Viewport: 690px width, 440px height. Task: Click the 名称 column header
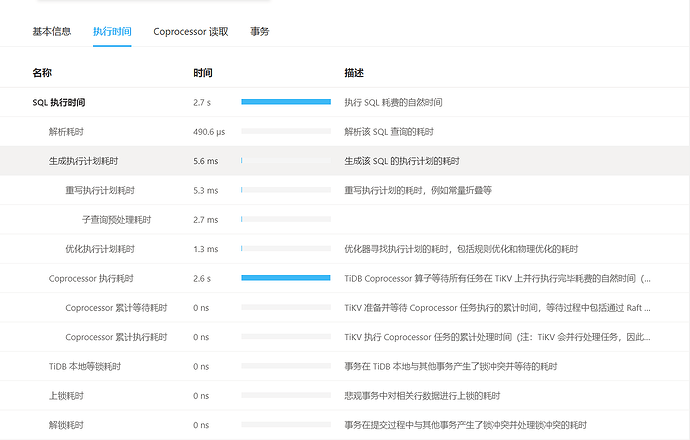point(42,73)
